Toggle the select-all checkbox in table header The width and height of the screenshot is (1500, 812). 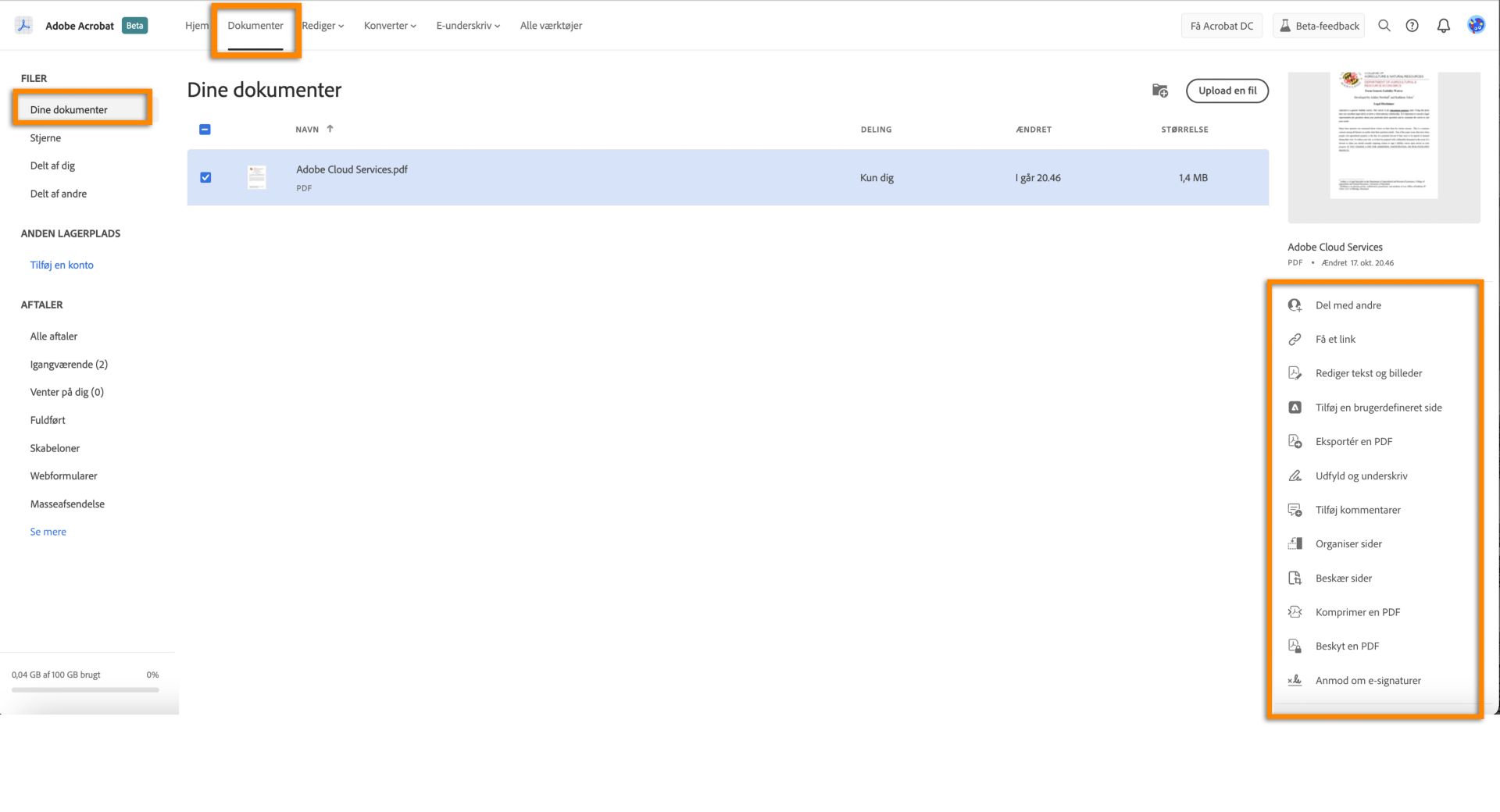[x=205, y=130]
